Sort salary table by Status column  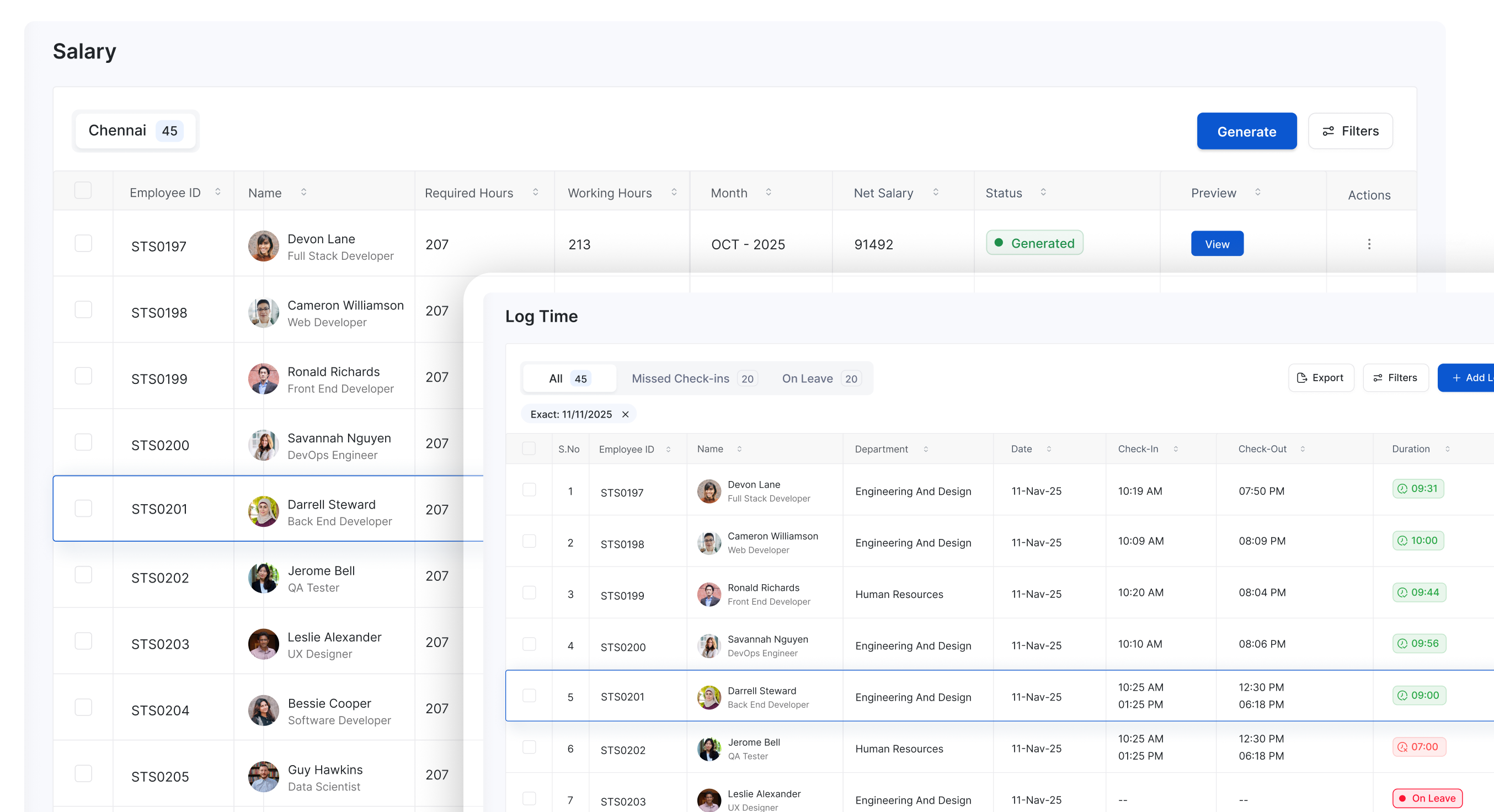pos(1043,192)
